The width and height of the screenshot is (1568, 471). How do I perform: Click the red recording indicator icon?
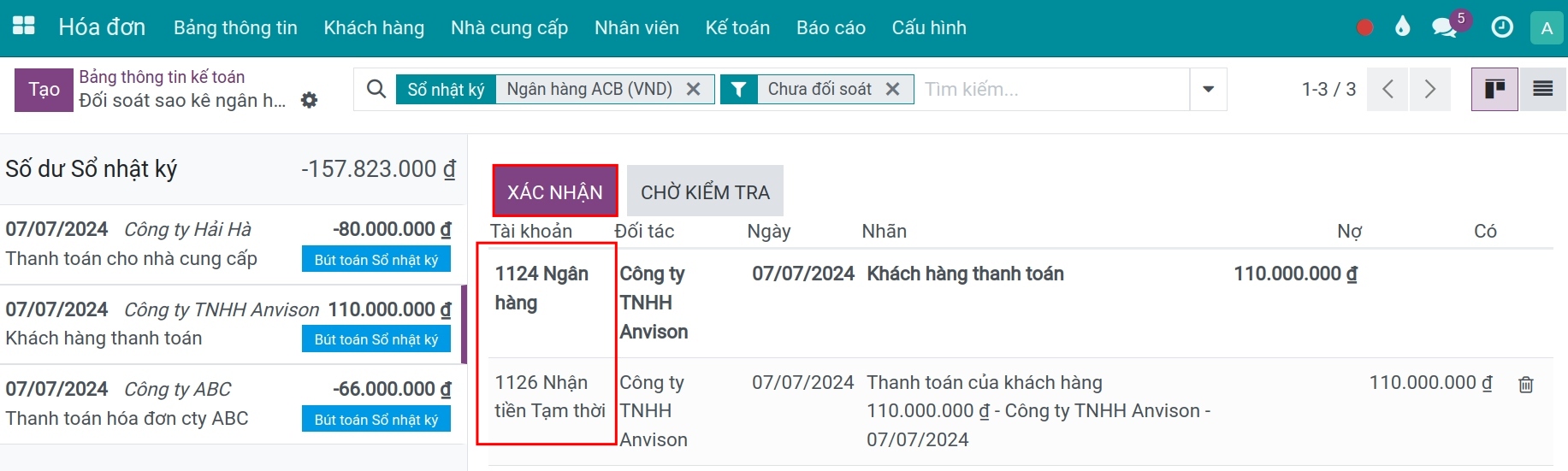click(1365, 27)
